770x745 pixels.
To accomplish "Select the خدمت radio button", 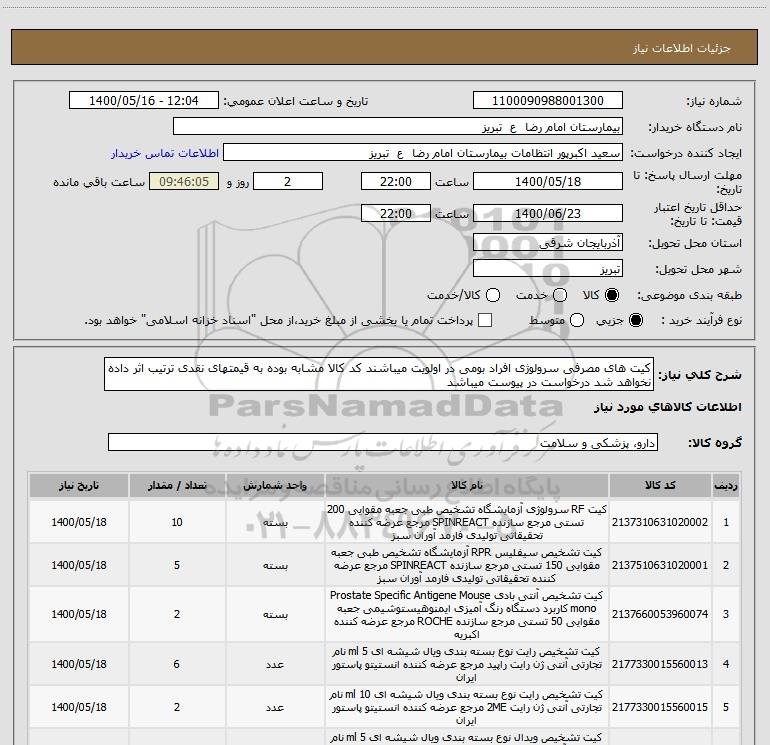I will coord(560,295).
